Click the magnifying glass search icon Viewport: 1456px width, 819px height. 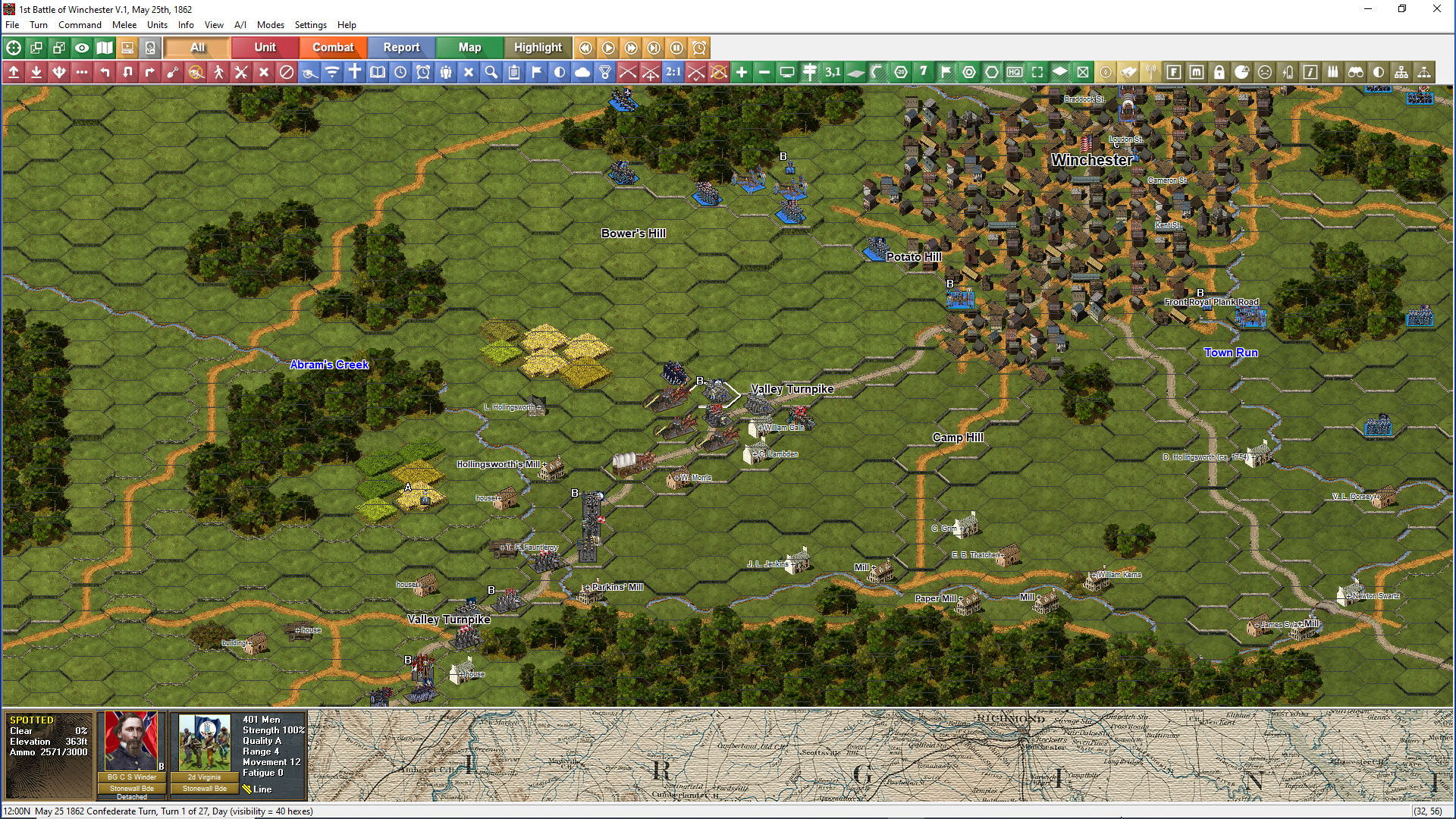coord(491,72)
